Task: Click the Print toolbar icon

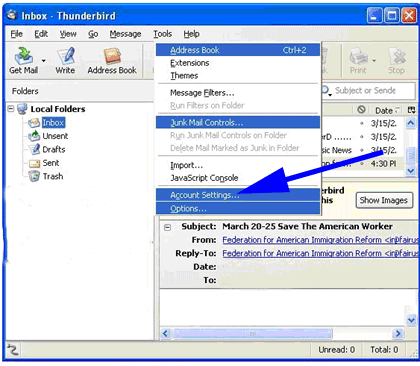Action: click(358, 56)
